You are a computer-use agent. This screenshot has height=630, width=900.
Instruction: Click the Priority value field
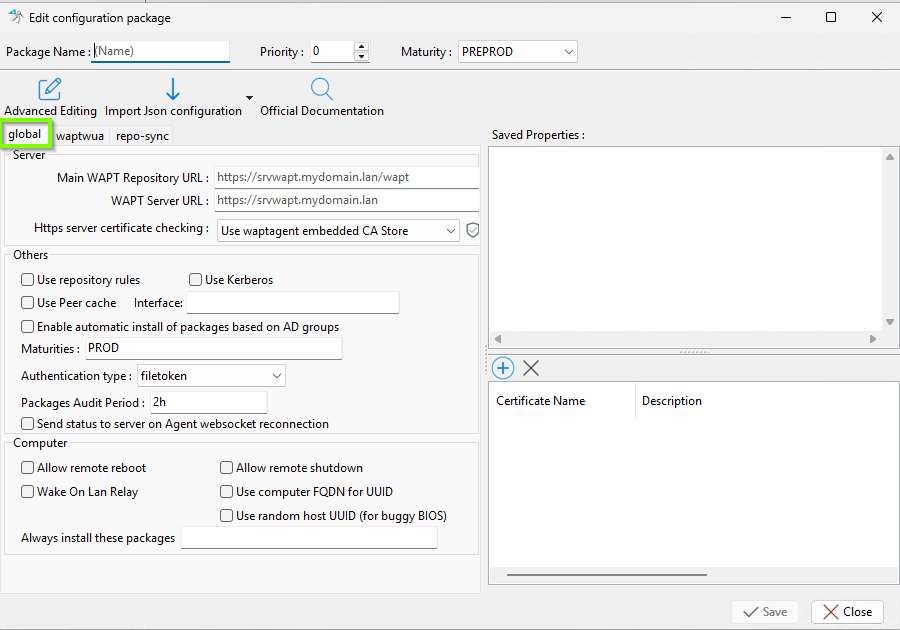pyautogui.click(x=332, y=51)
